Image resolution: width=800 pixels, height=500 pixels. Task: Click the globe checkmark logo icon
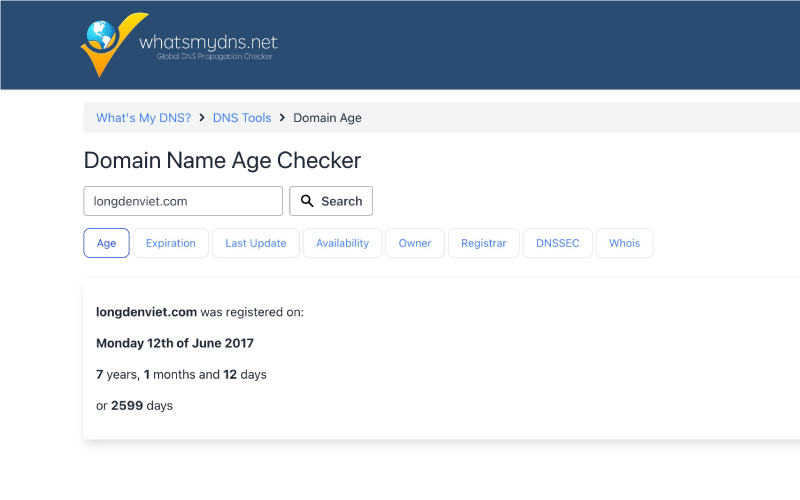point(110,44)
